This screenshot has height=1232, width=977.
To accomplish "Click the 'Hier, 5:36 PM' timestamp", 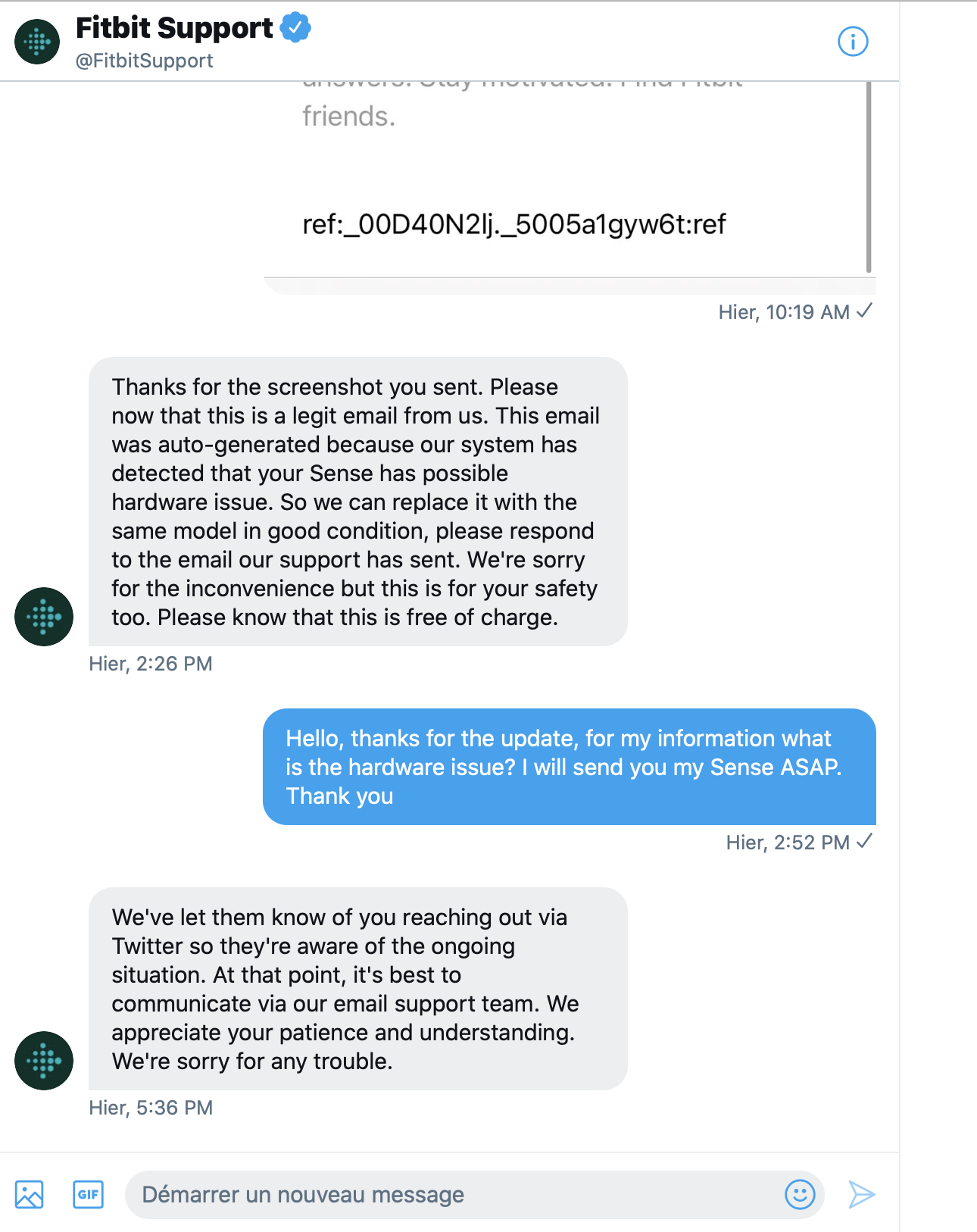I will [151, 1108].
